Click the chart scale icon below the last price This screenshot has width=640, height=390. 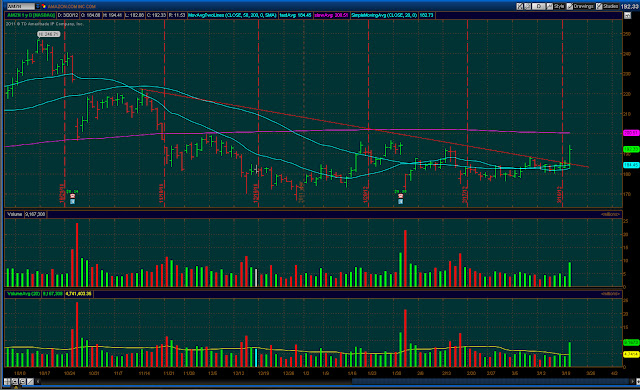tap(627, 16)
